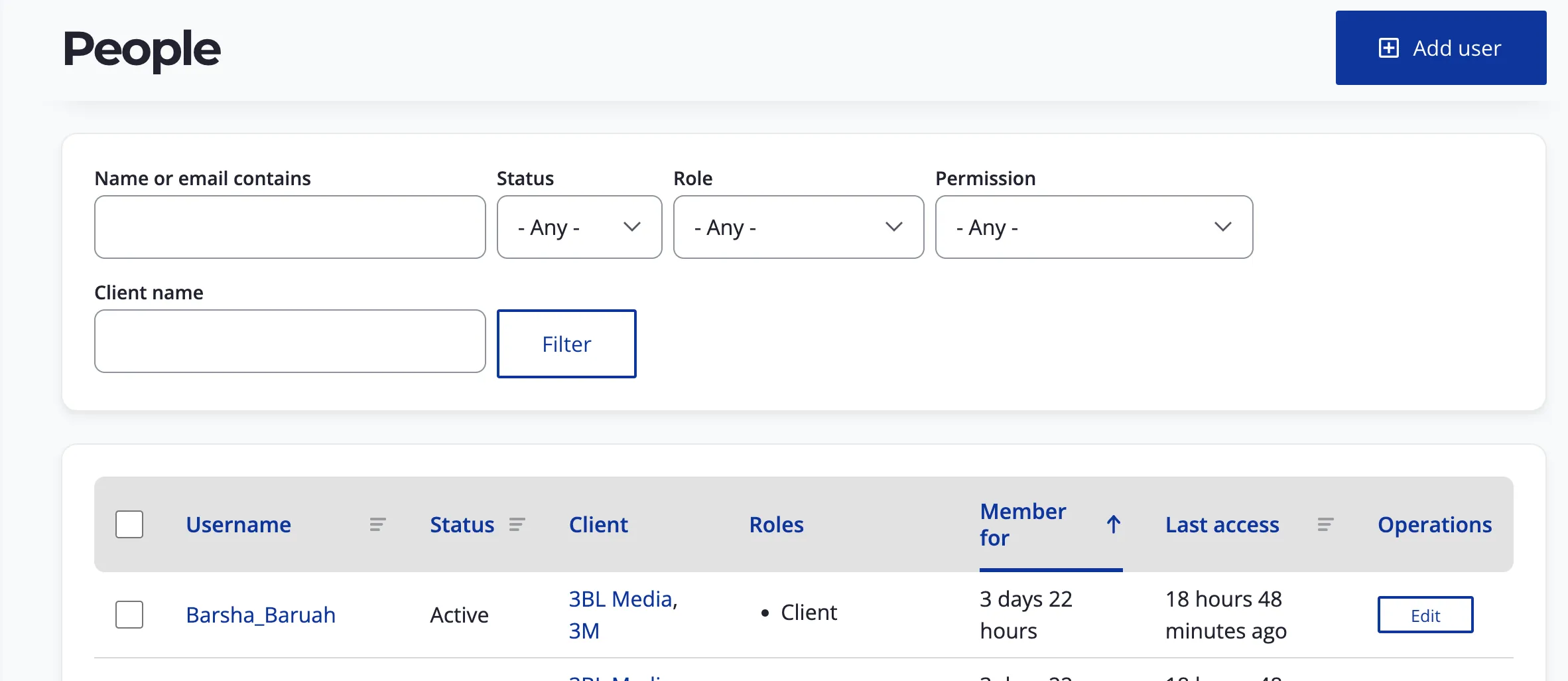Click the Client role entry for Barsha_Baruah
This screenshot has width=1568, height=681.
tap(809, 612)
